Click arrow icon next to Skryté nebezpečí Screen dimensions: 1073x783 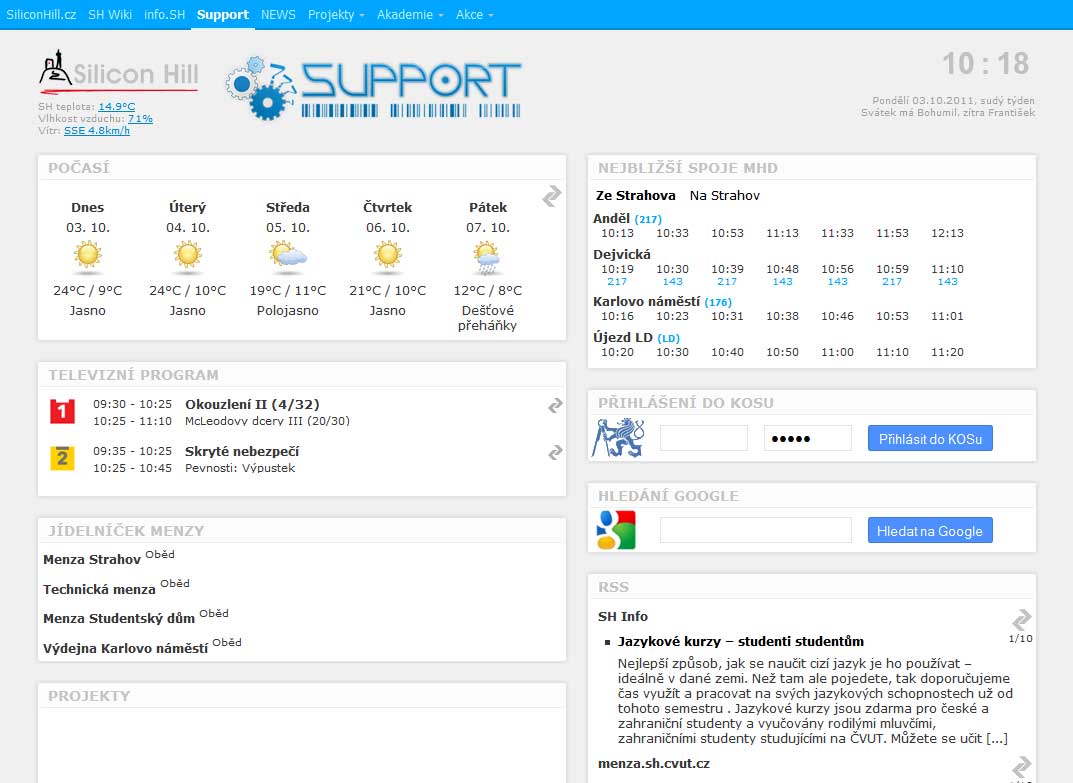[555, 452]
